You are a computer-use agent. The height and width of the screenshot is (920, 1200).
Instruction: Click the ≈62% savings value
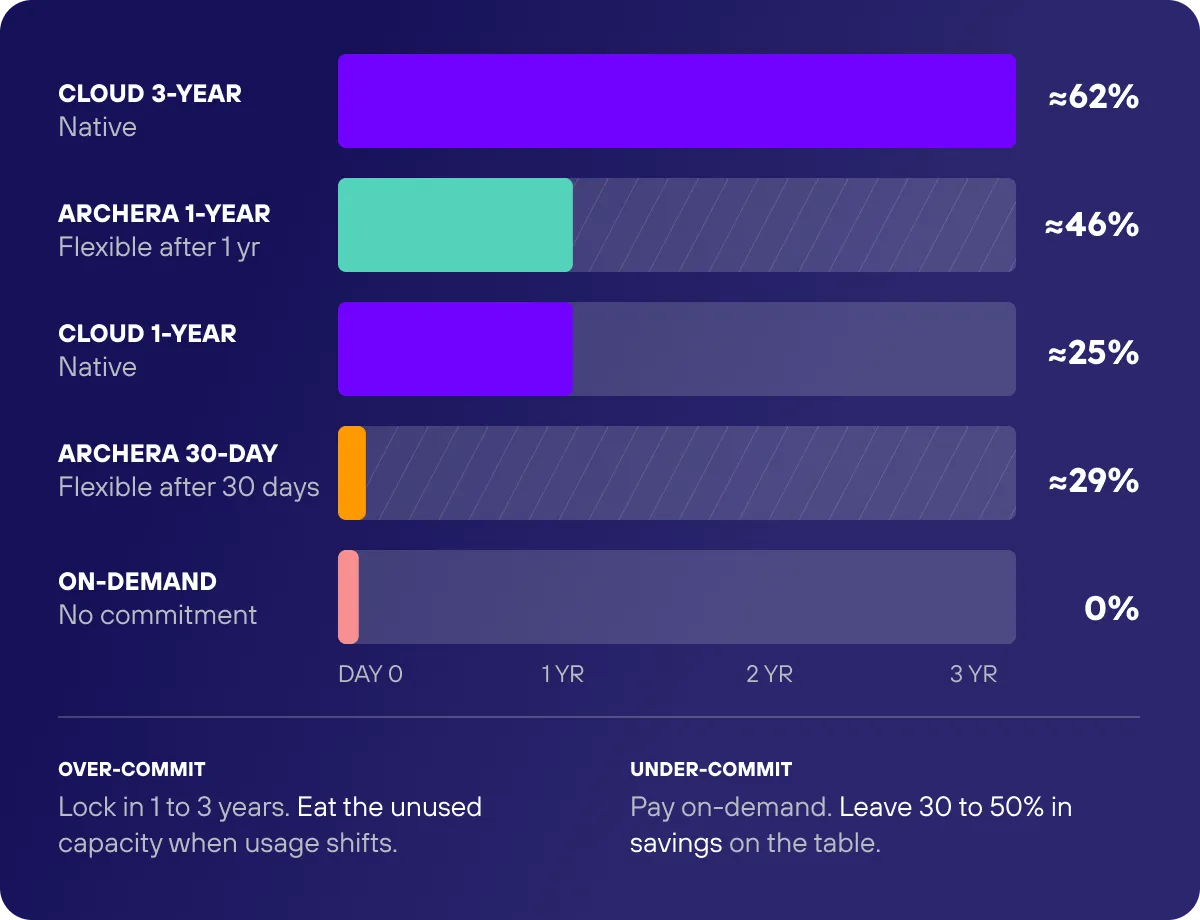[x=1093, y=98]
